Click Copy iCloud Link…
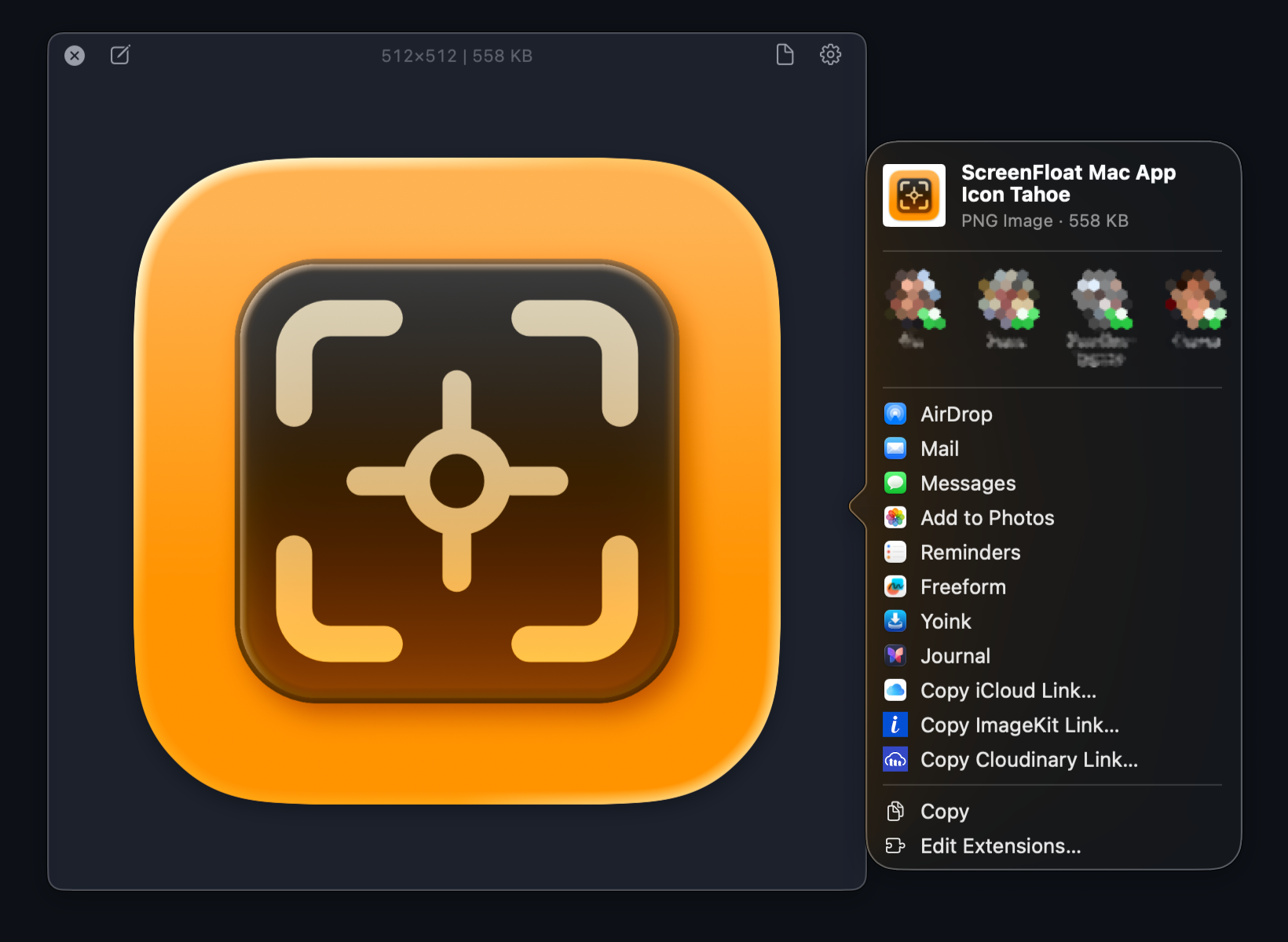The height and width of the screenshot is (942, 1288). [x=1008, y=690]
